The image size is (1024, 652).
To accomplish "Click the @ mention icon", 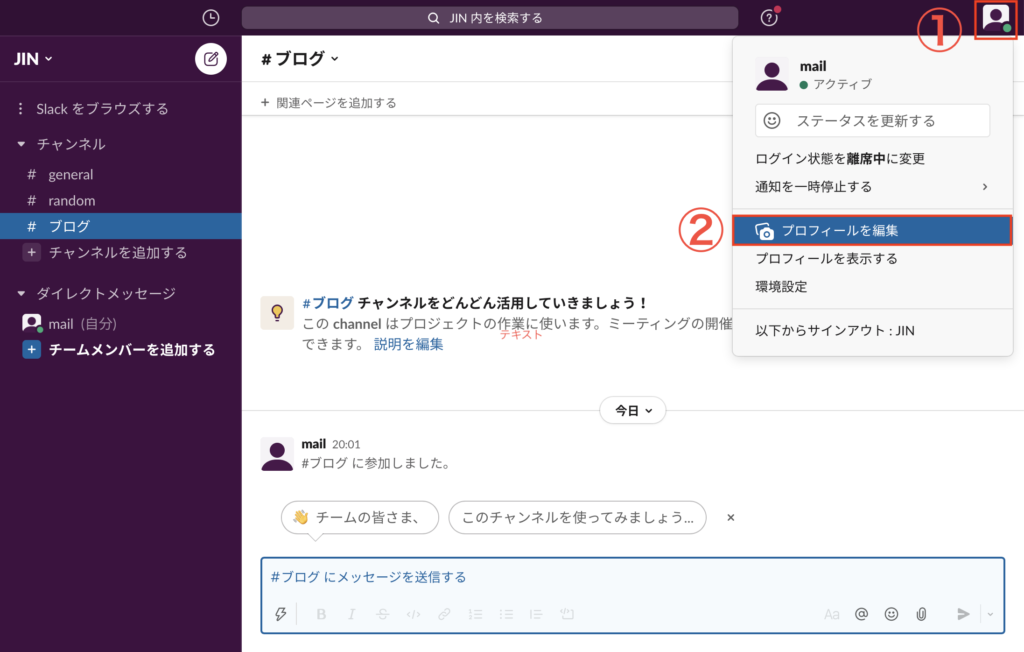I will coord(861,614).
